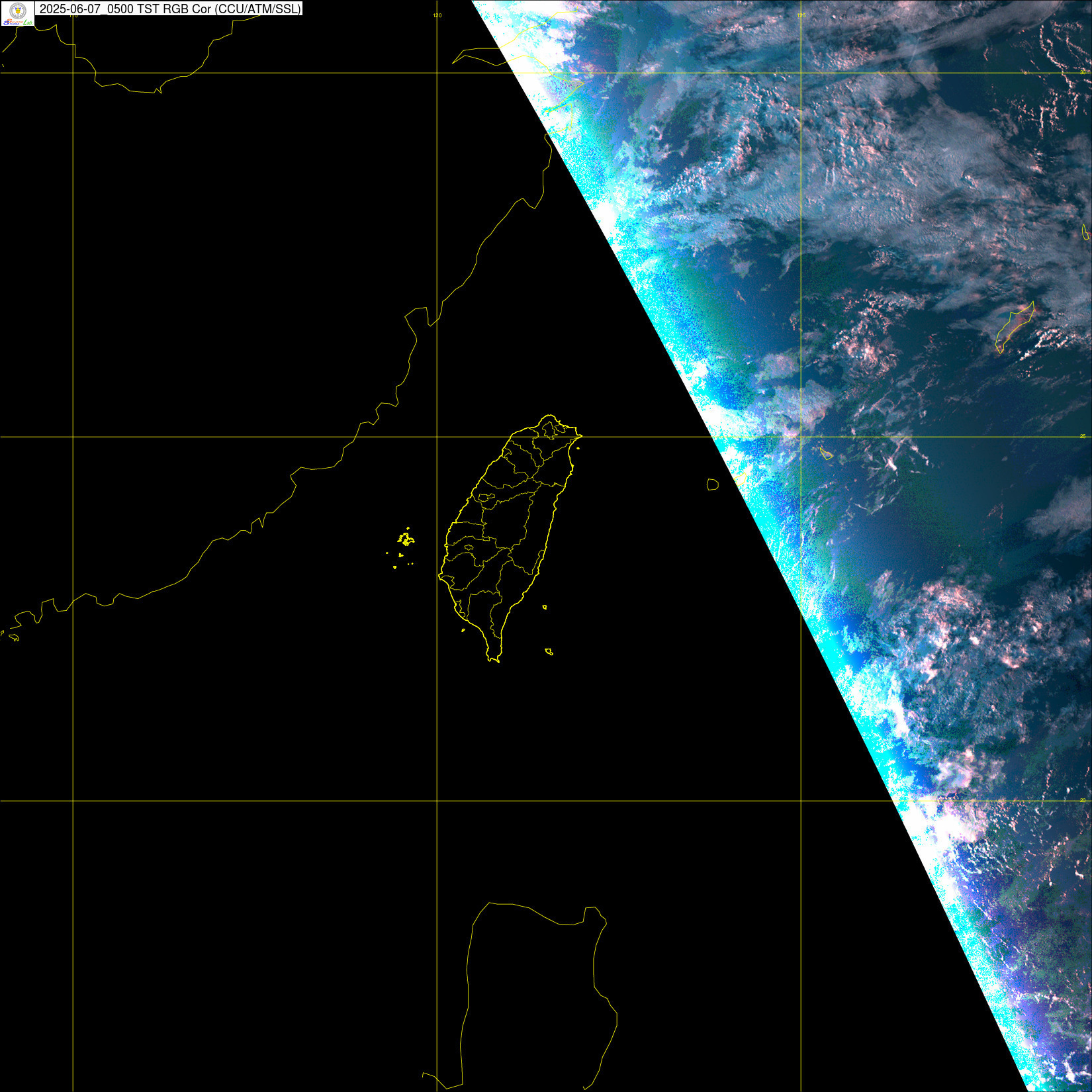1092x1092 pixels.
Task: Click the '125' longitude label
Action: [x=801, y=15]
